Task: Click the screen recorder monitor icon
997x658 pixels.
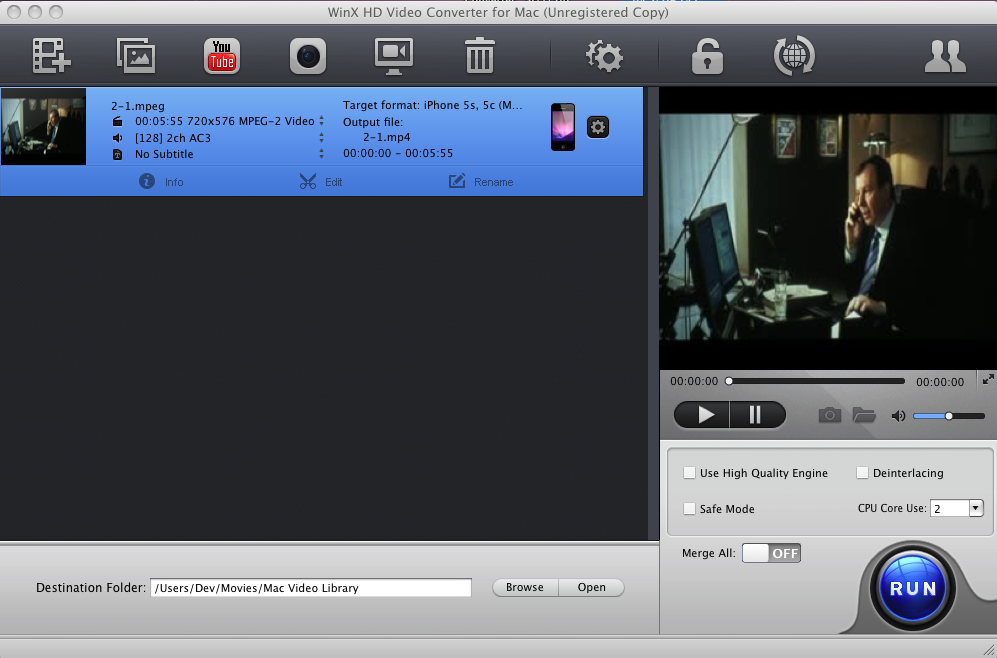Action: pyautogui.click(x=394, y=56)
